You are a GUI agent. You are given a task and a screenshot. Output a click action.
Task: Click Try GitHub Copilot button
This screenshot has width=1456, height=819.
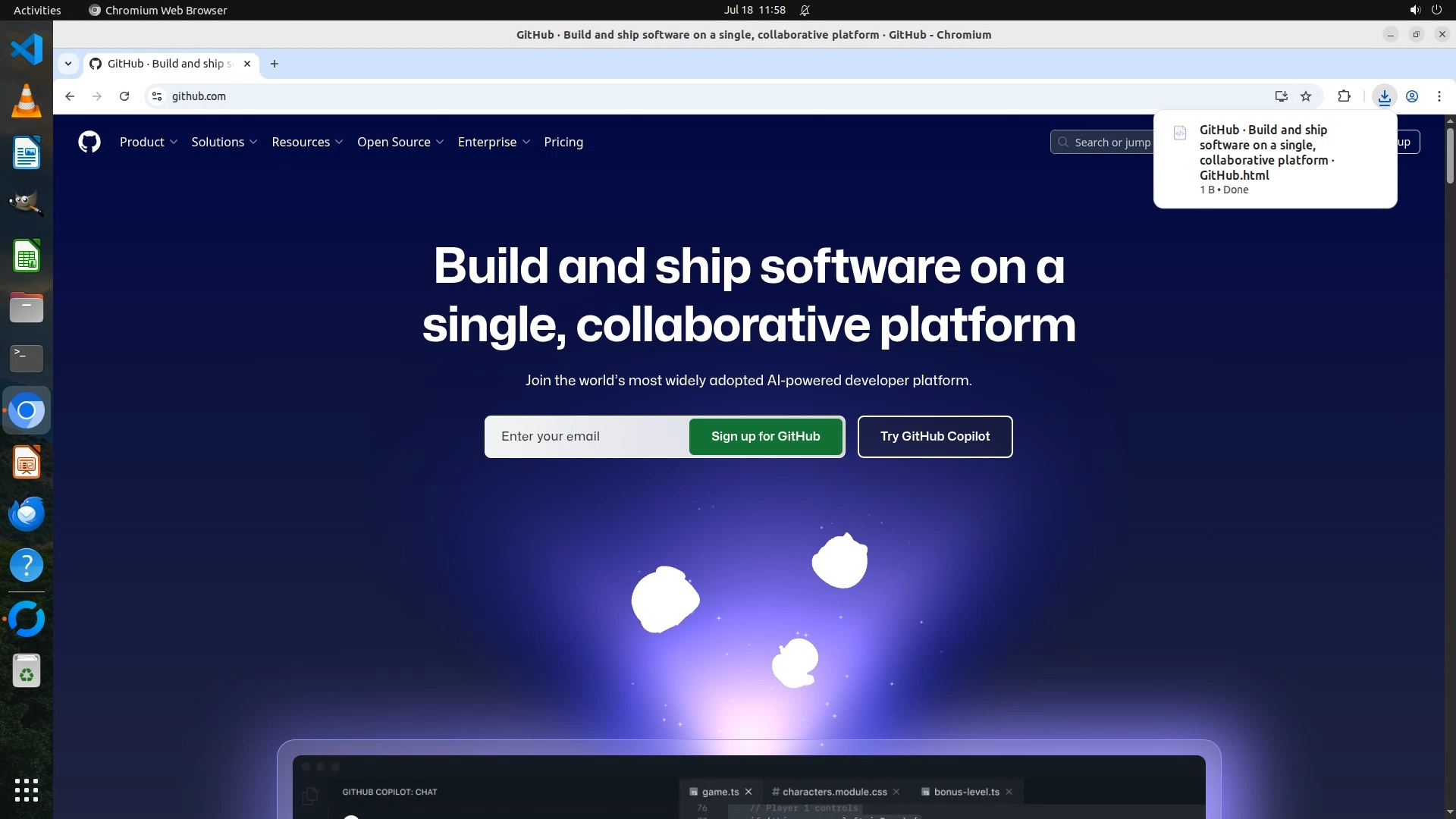pos(934,436)
